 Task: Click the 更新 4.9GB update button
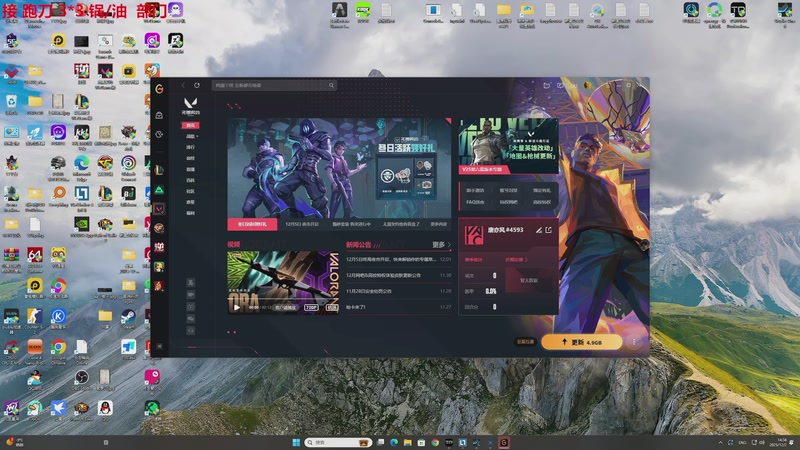click(582, 342)
